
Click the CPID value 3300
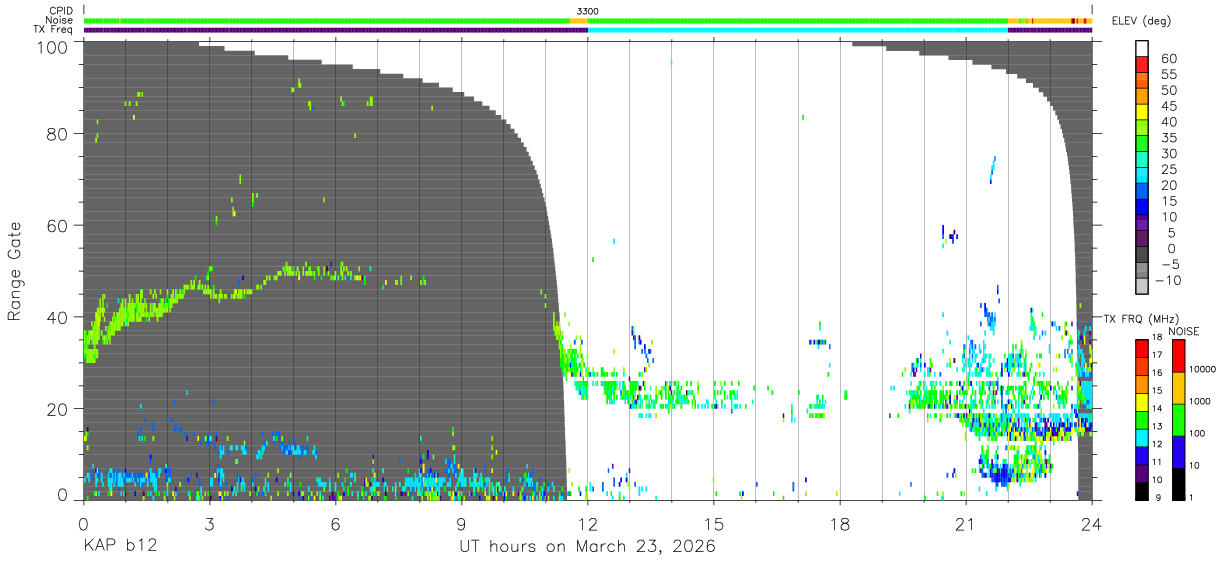coord(587,10)
